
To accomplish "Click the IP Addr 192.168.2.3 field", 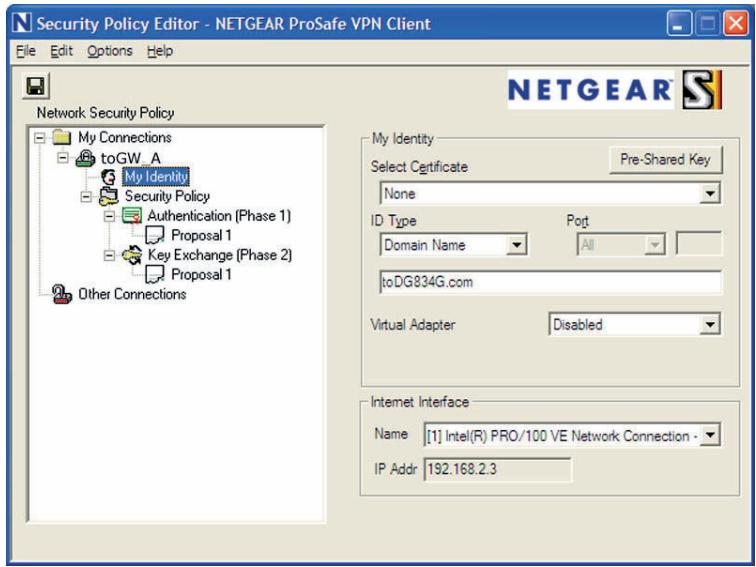I will [498, 469].
